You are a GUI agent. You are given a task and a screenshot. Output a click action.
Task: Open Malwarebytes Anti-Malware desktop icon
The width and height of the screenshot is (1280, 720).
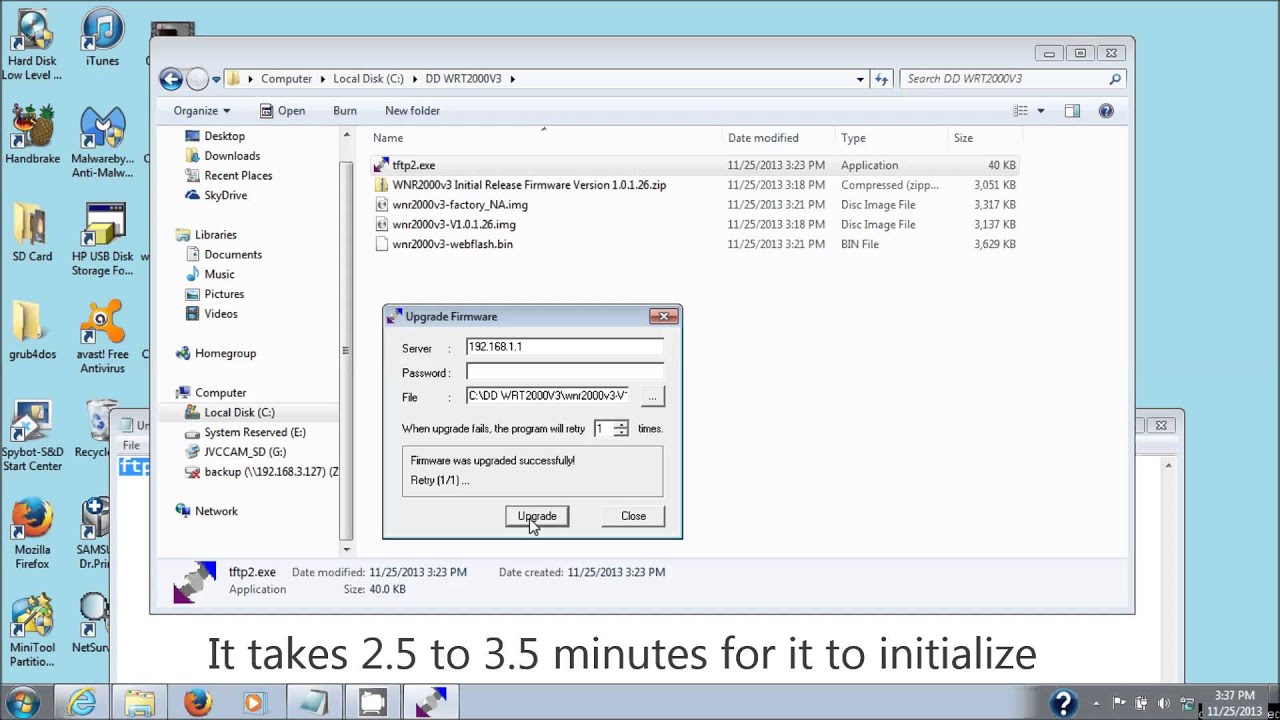[102, 142]
